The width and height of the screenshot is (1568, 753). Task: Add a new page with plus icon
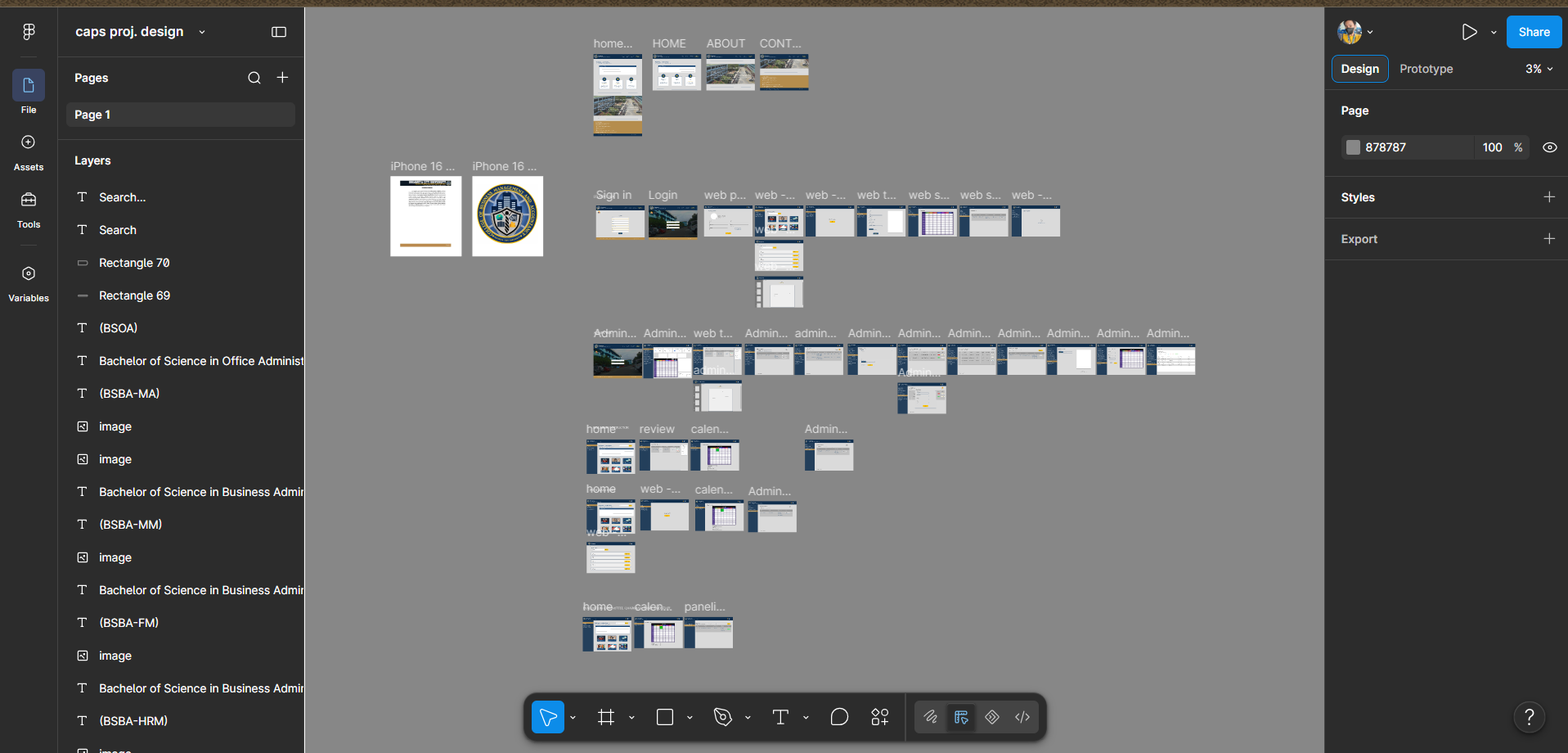(282, 77)
